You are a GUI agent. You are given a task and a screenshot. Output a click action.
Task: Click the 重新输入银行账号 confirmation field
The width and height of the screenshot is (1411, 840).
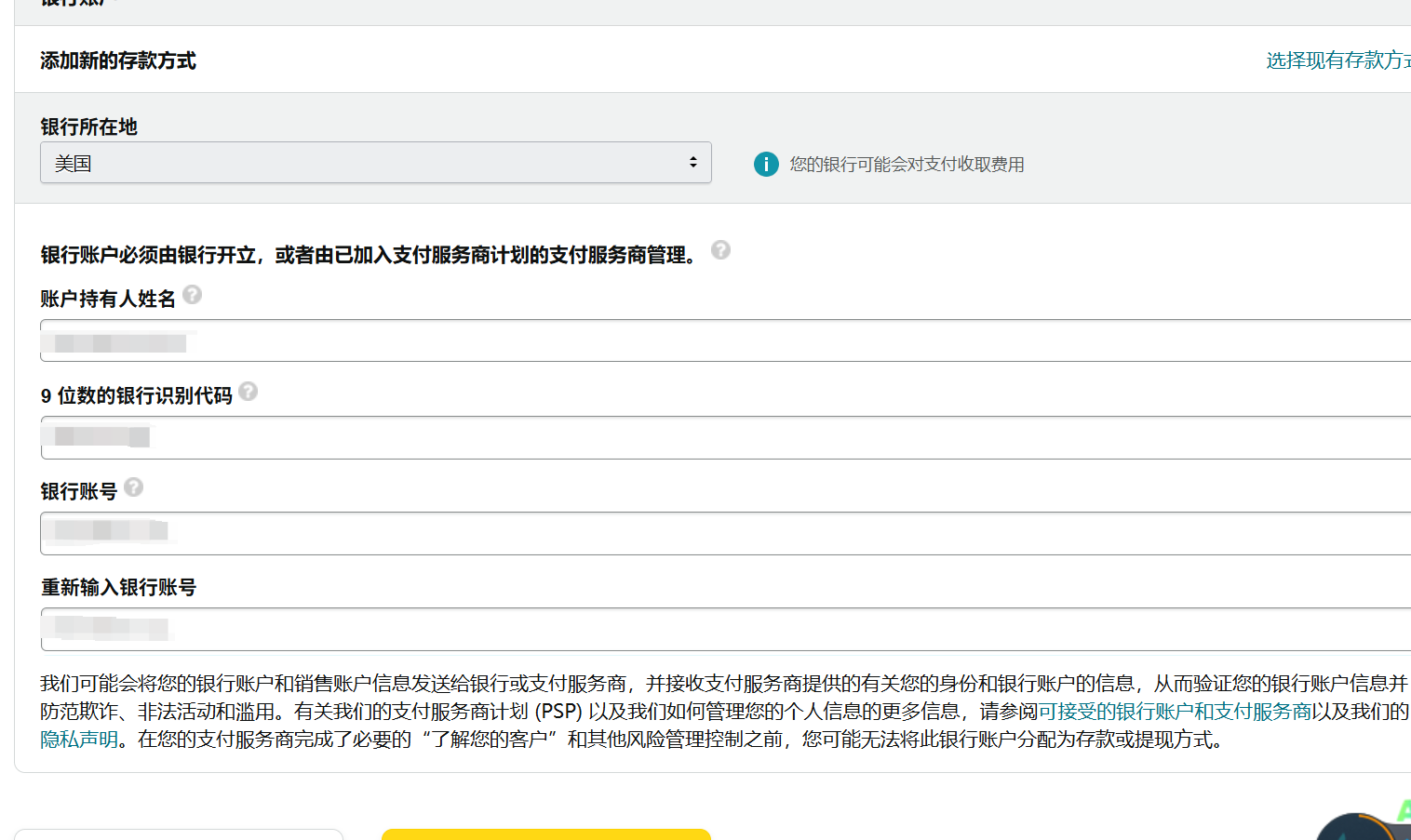pos(372,629)
